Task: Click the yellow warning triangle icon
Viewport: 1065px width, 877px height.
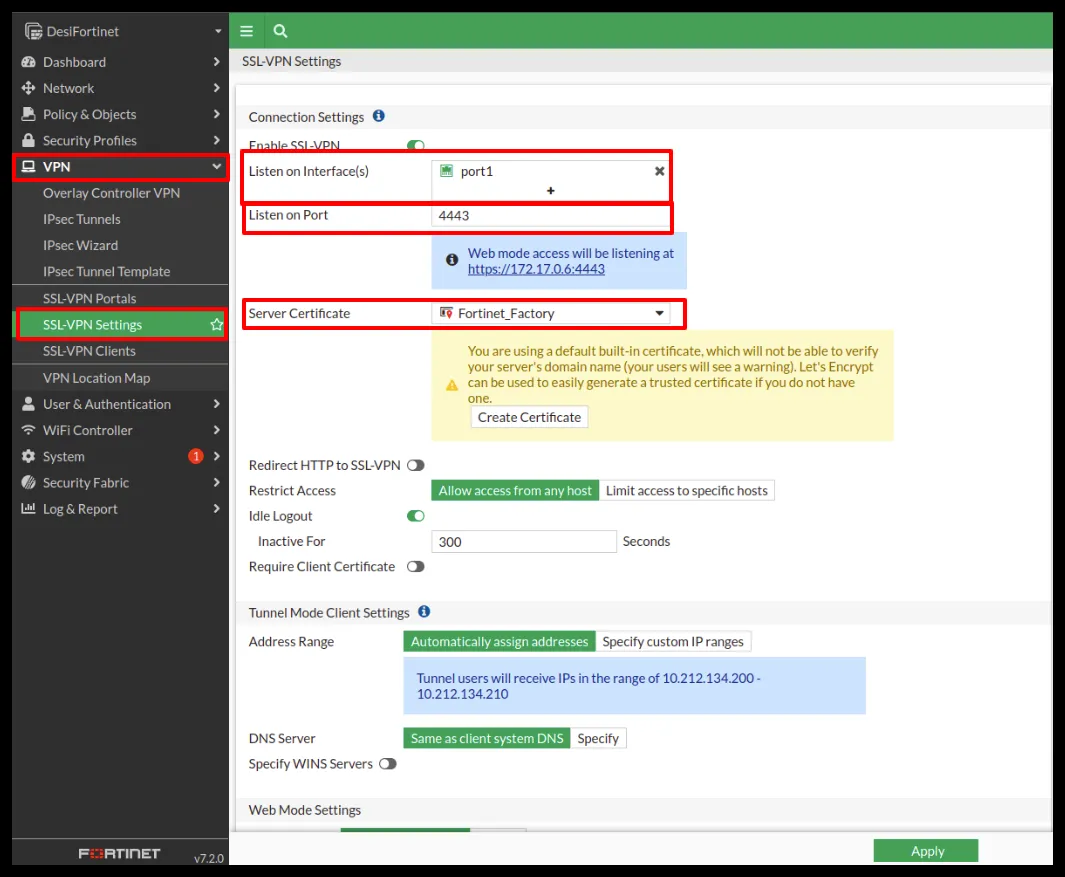Action: [452, 385]
